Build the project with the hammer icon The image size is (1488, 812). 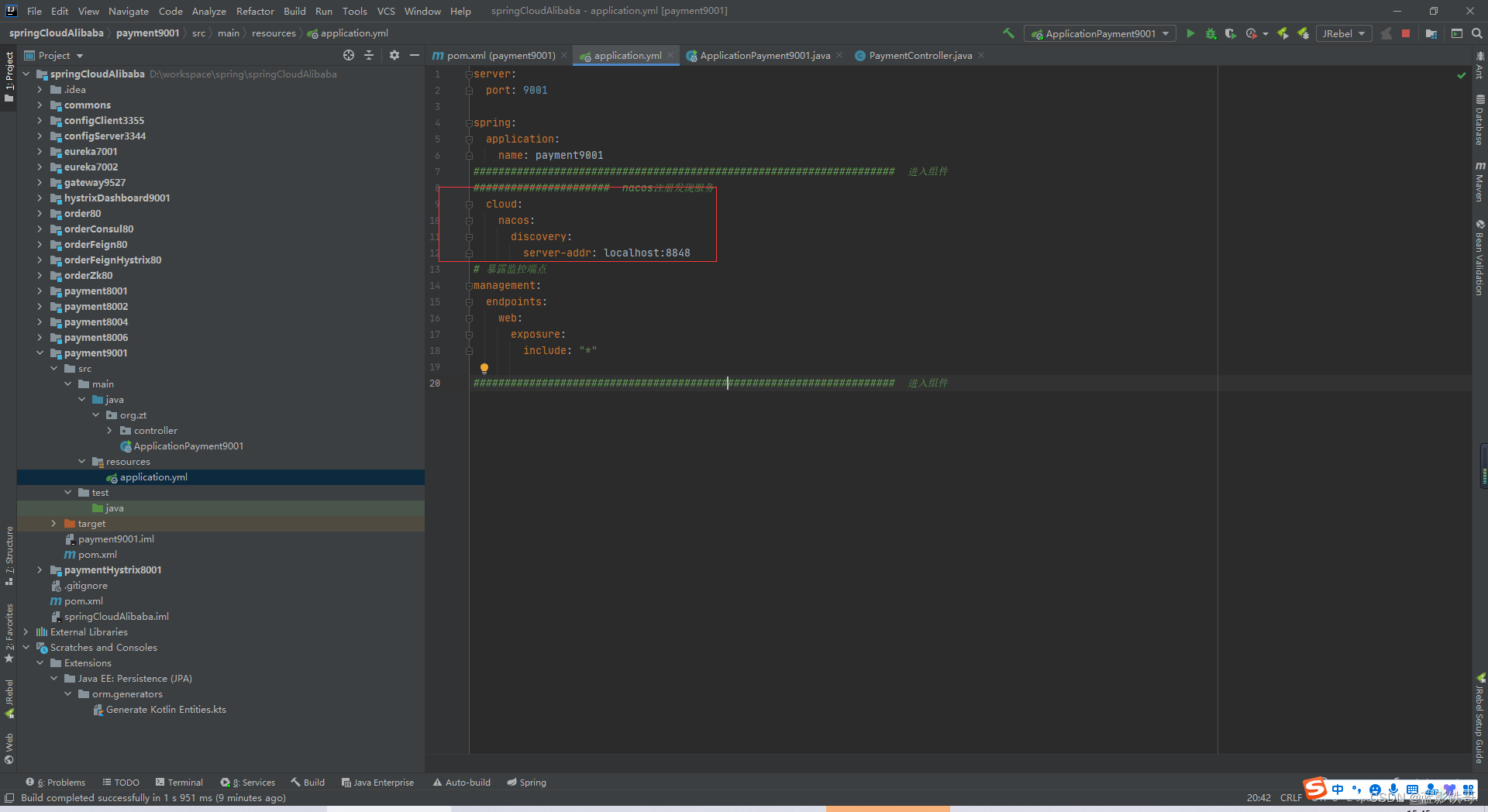coord(1008,33)
